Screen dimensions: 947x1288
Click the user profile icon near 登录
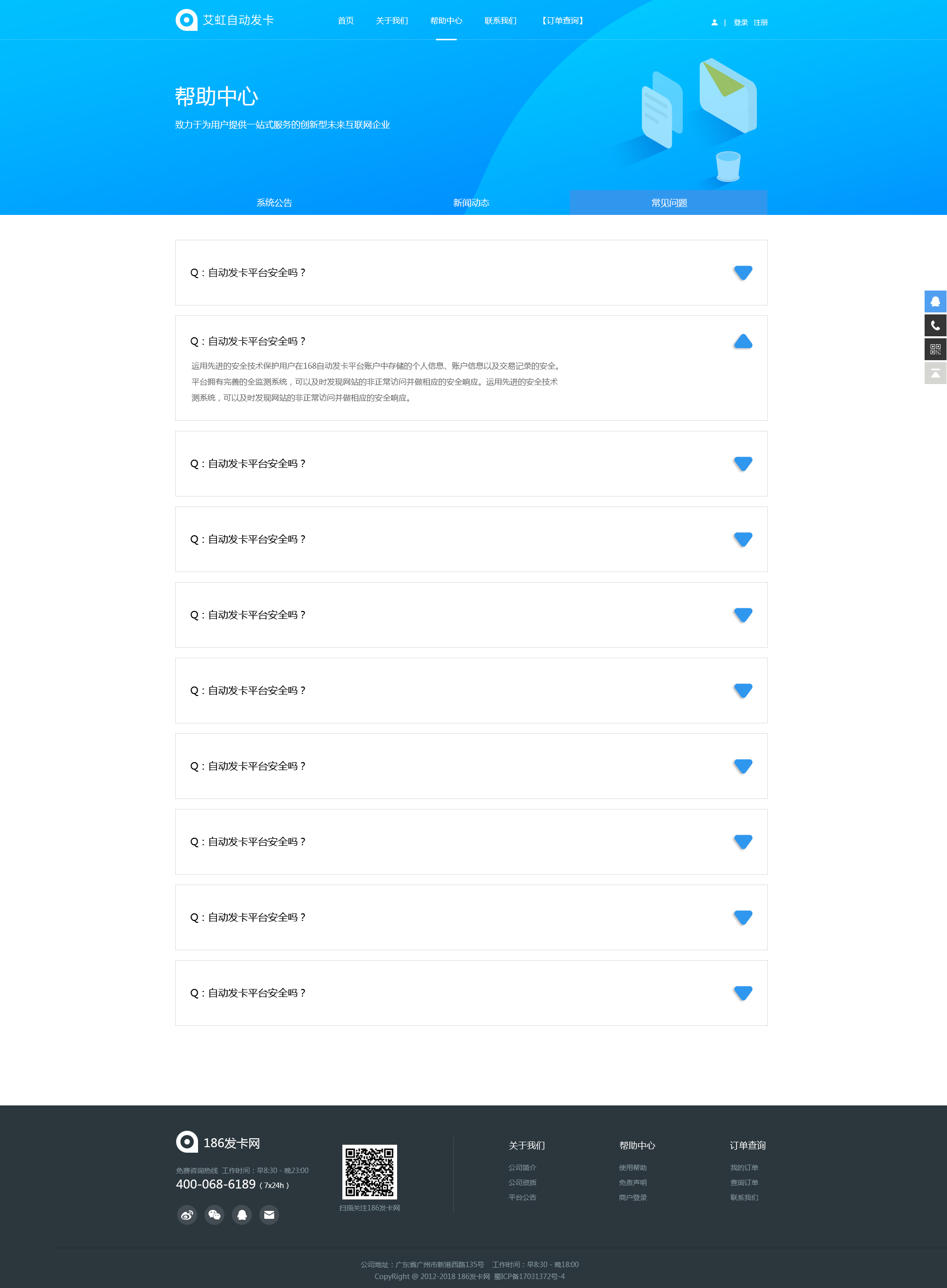pos(714,22)
